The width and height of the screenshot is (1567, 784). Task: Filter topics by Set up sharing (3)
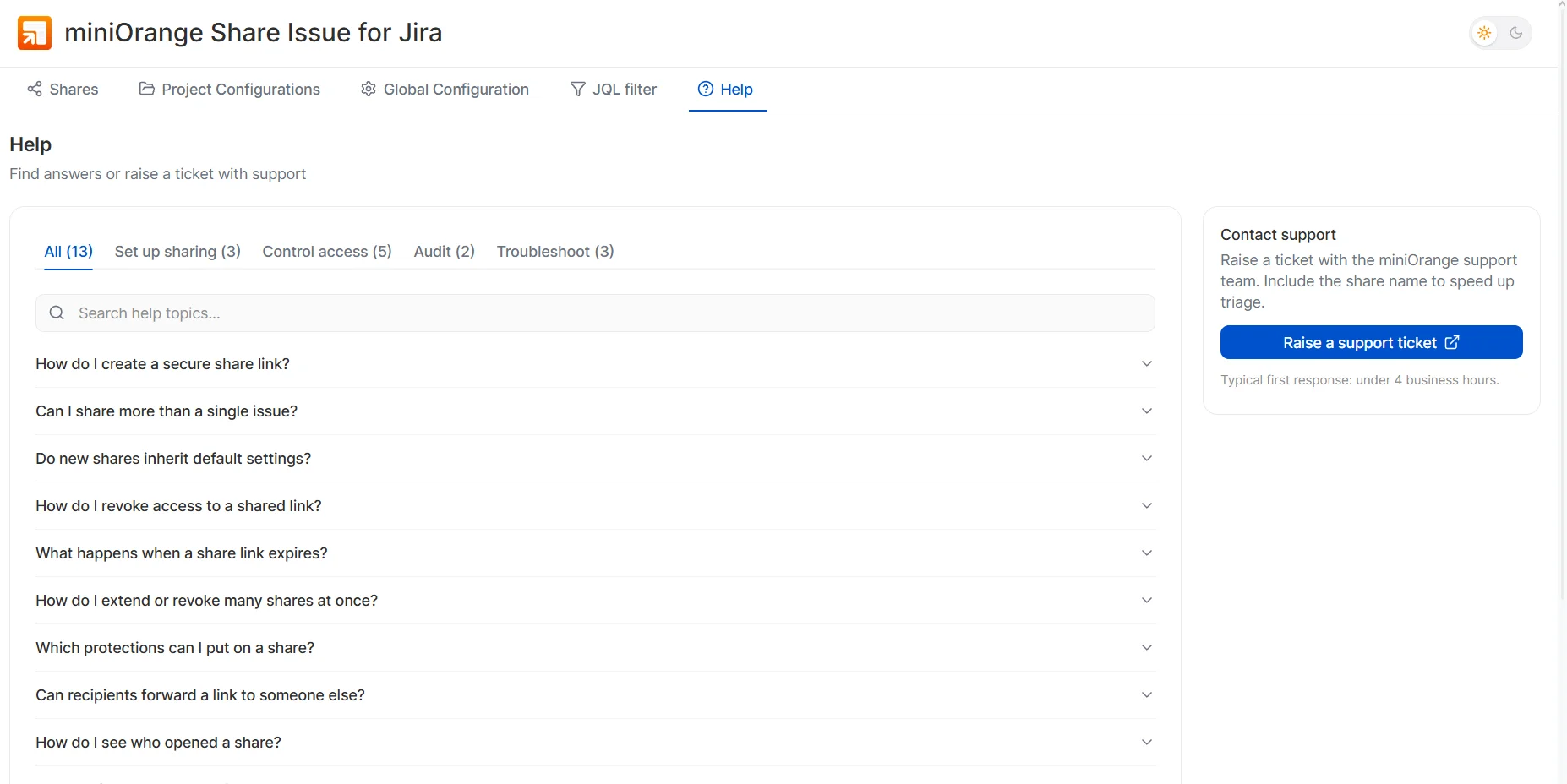(x=177, y=252)
